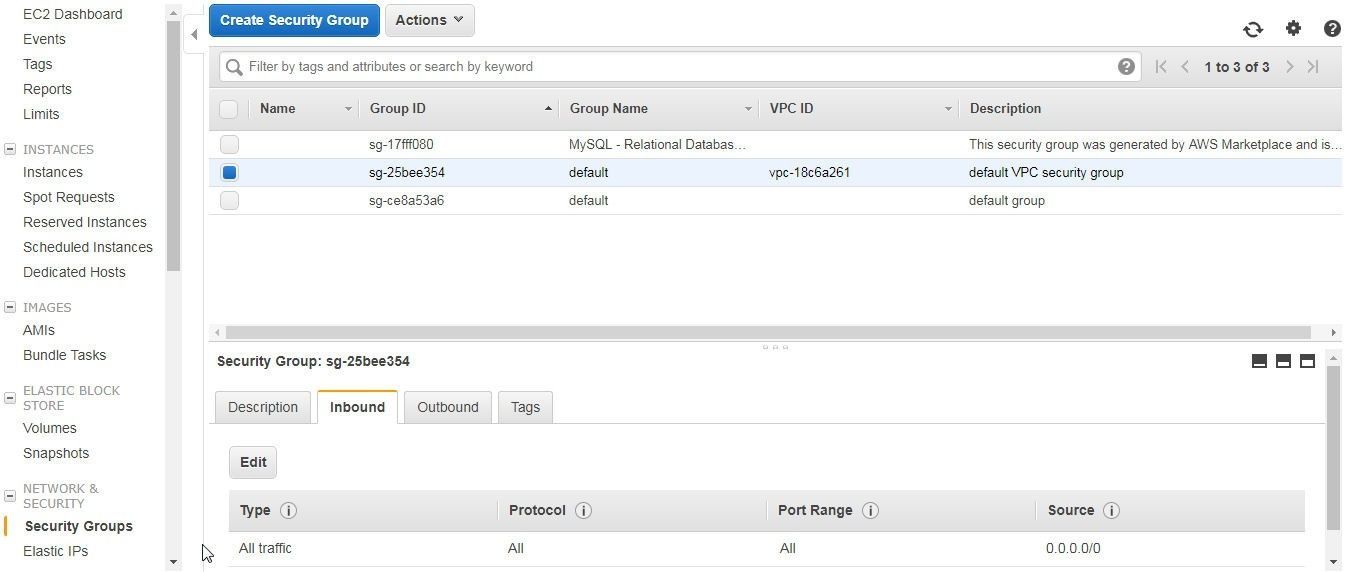Click Edit to modify inbound rules
The height and width of the screenshot is (572, 1349).
tap(253, 462)
